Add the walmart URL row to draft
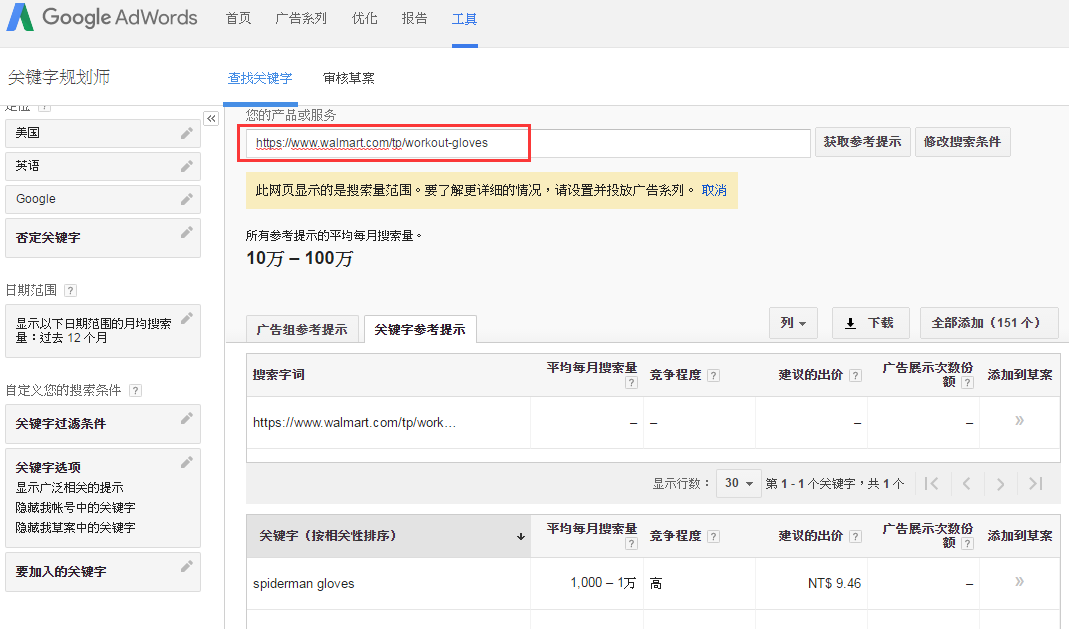This screenshot has width=1069, height=629. [1019, 420]
